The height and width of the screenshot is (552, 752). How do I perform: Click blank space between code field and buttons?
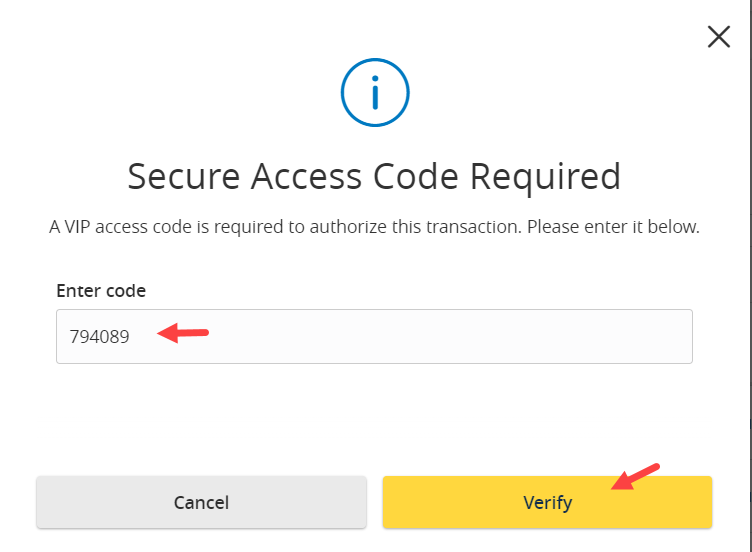coord(374,420)
